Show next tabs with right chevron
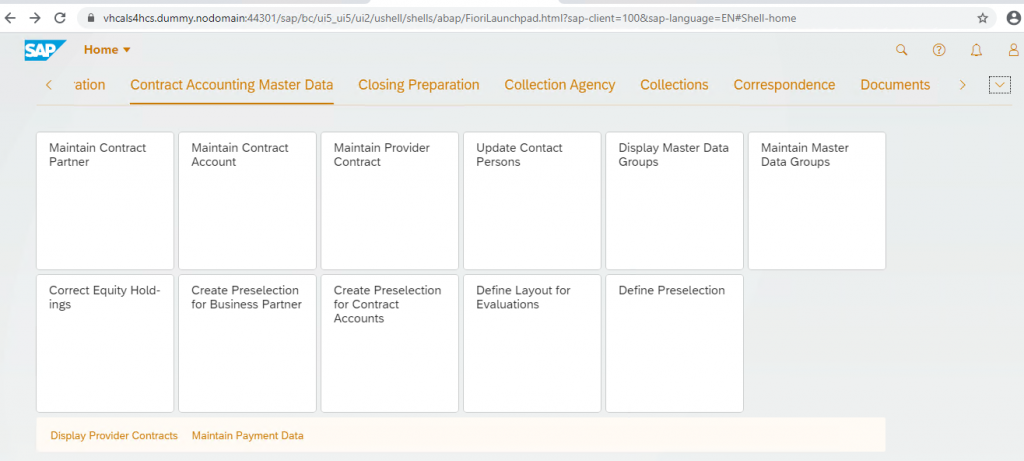This screenshot has height=461, width=1024. tap(962, 85)
